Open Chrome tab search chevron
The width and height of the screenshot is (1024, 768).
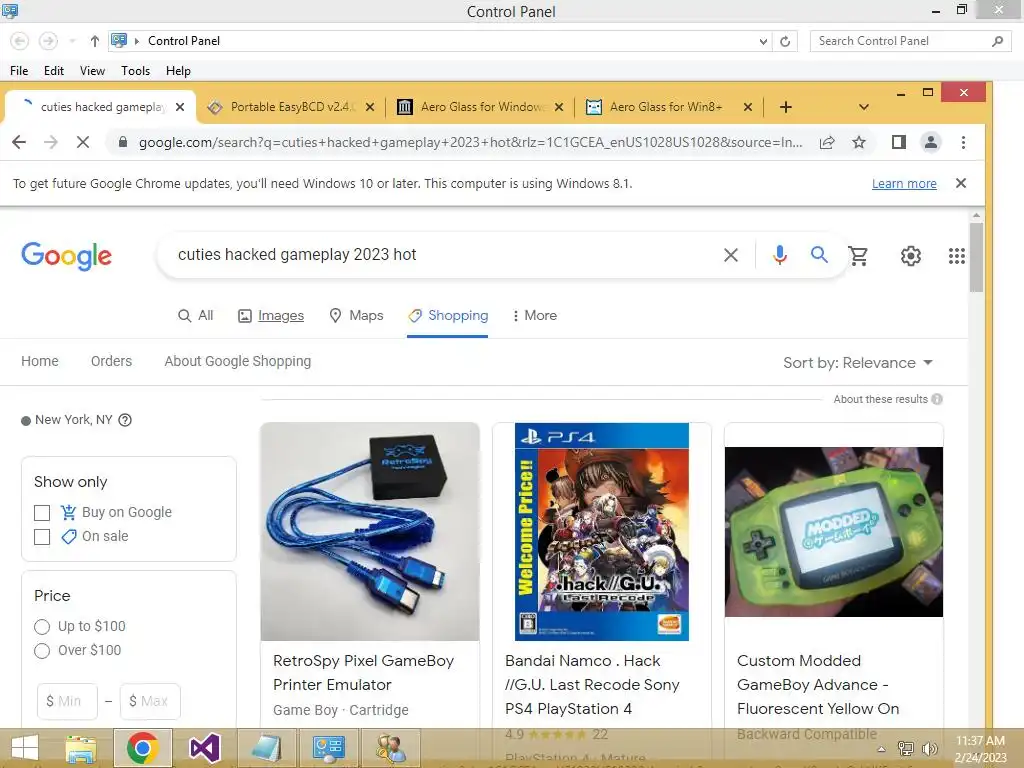[863, 107]
